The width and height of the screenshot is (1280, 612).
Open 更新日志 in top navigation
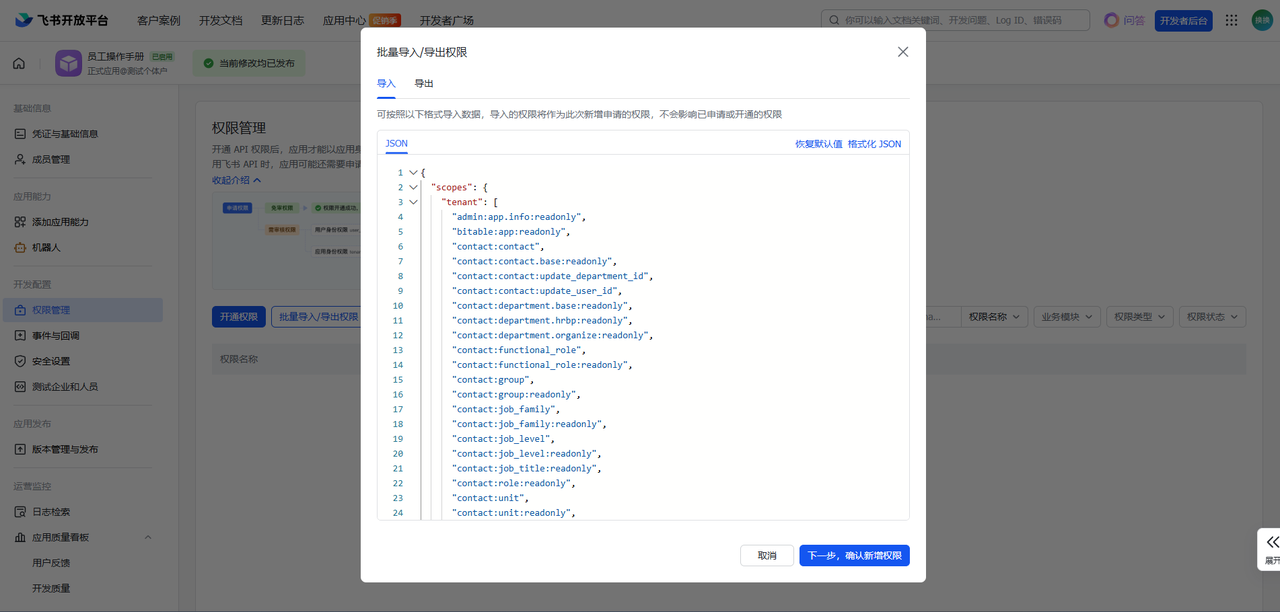click(x=283, y=20)
